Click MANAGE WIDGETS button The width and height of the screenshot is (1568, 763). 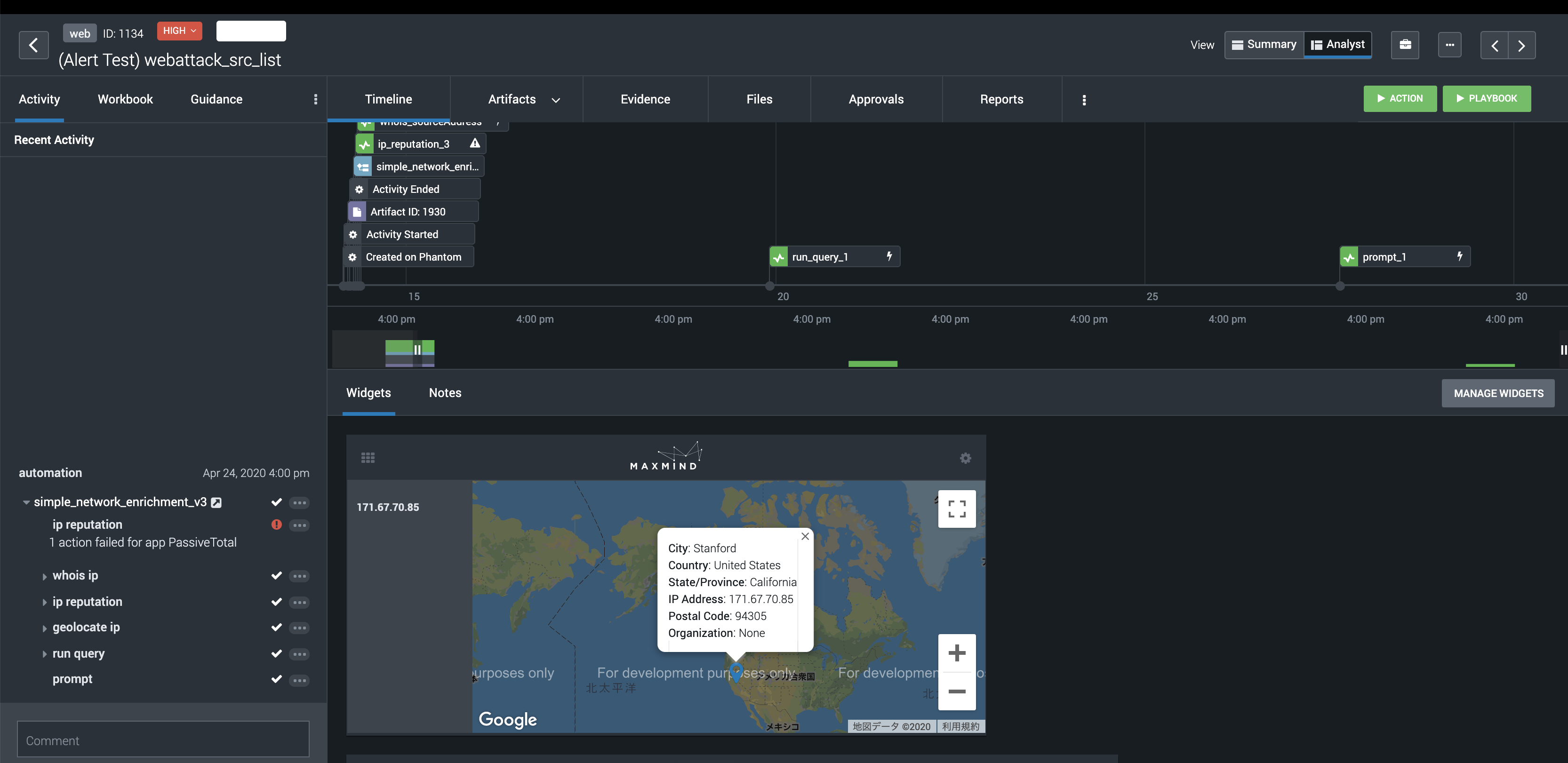pos(1498,394)
